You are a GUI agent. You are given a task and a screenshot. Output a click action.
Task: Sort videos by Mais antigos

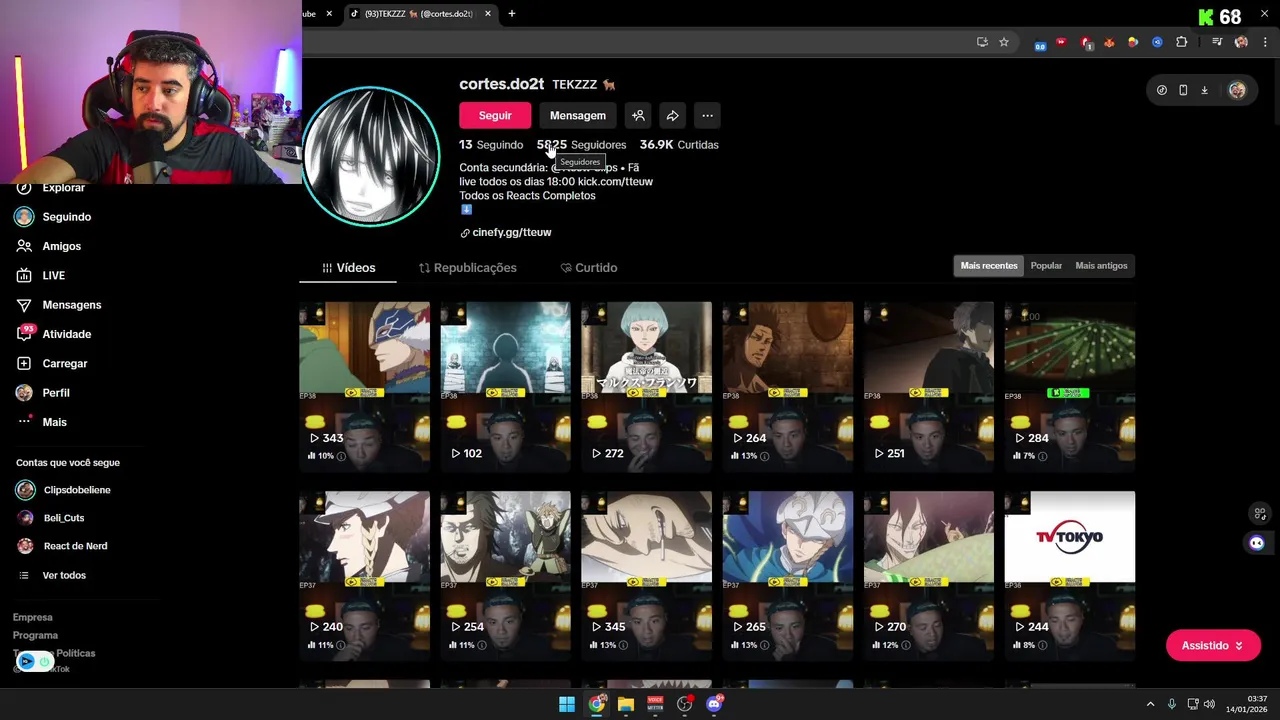1101,266
